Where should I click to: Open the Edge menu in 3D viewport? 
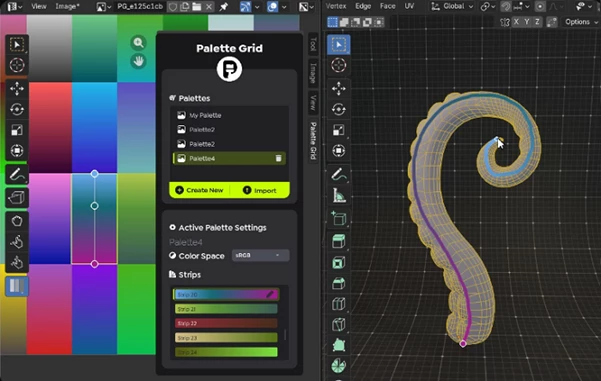coord(363,6)
